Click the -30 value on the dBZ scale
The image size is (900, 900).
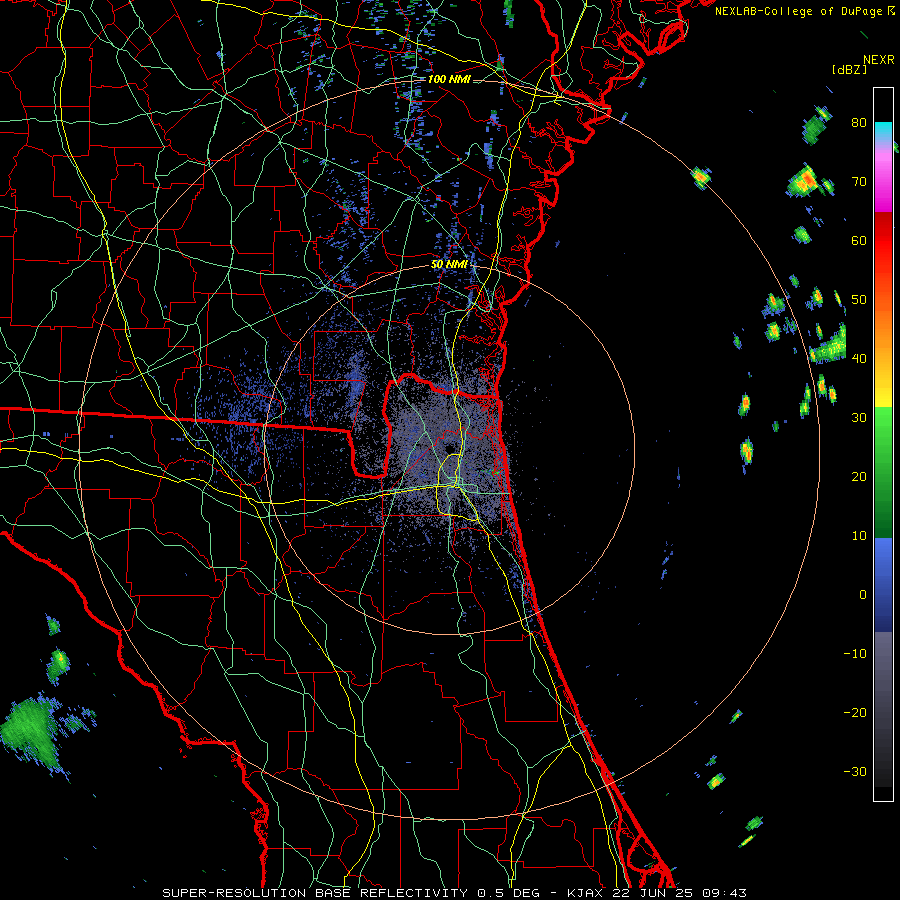pyautogui.click(x=855, y=772)
